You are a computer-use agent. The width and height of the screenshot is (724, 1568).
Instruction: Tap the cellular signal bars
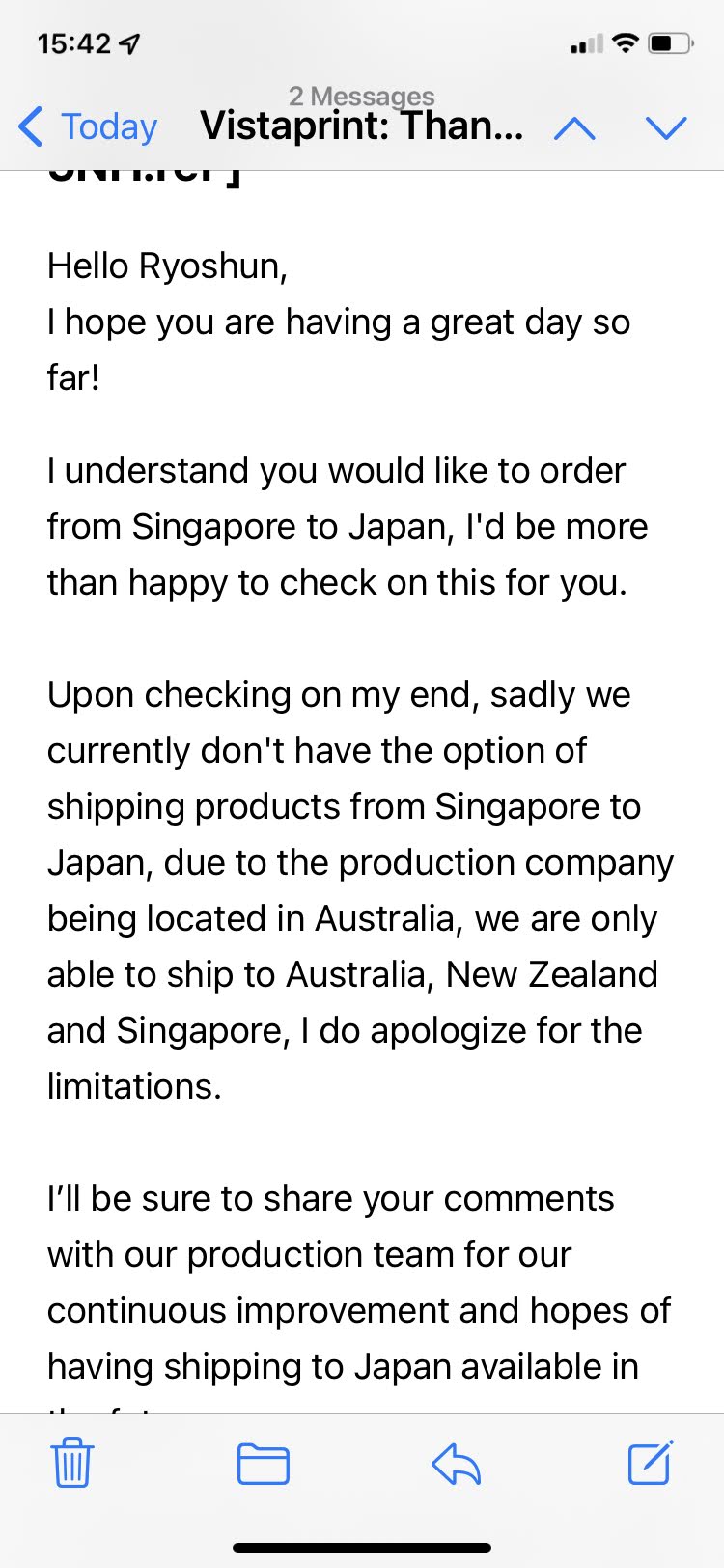[x=586, y=43]
